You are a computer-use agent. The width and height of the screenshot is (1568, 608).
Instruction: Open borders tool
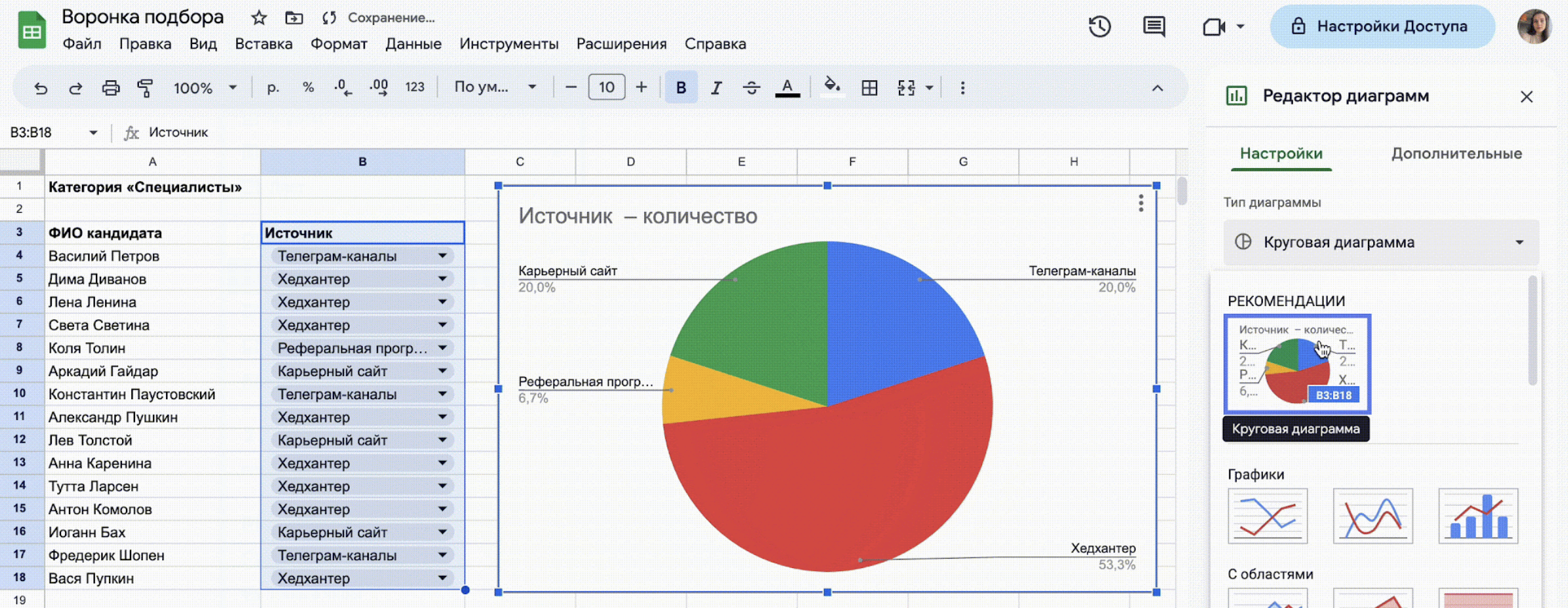[x=869, y=87]
